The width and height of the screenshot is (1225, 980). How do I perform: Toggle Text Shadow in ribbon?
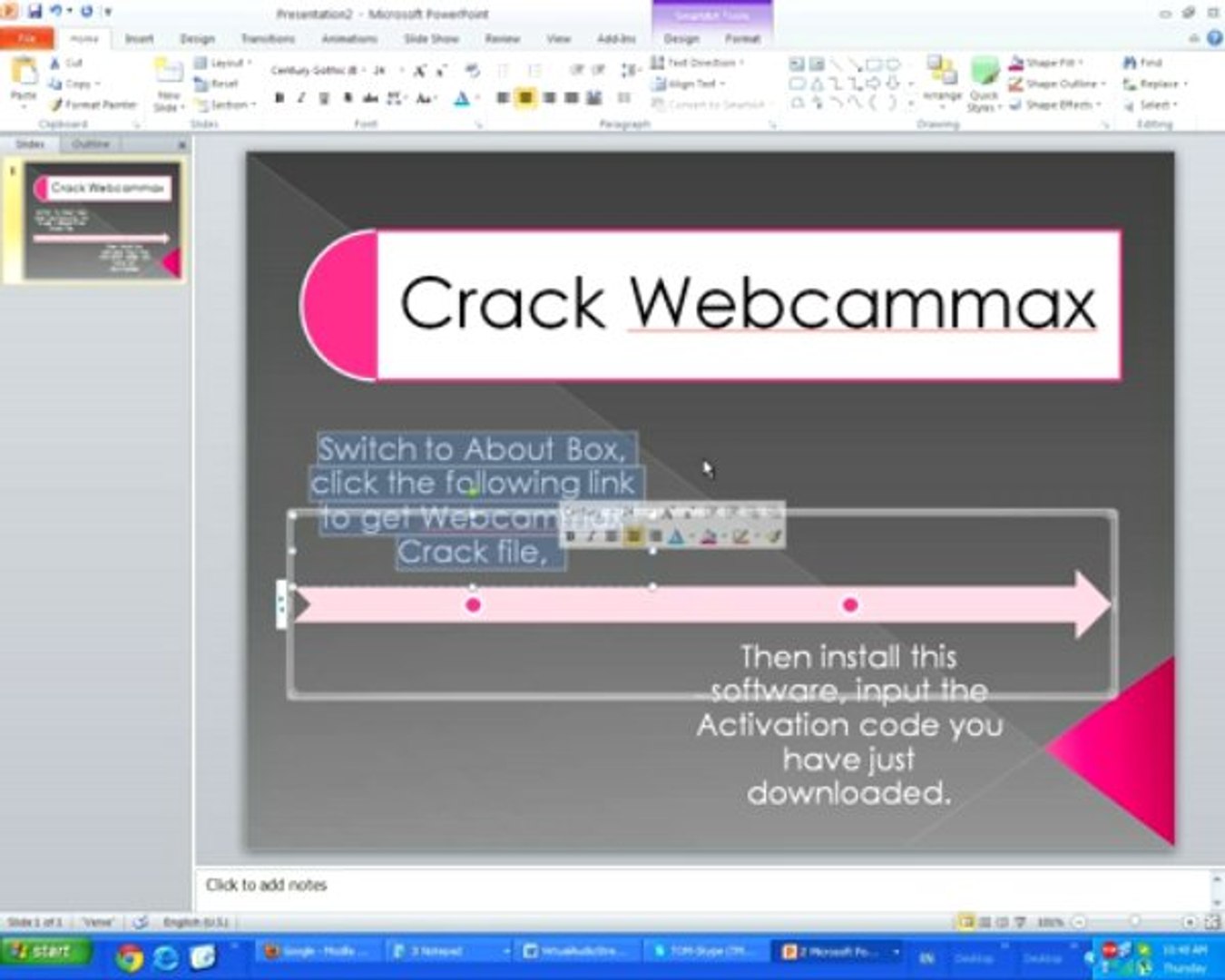click(x=347, y=98)
